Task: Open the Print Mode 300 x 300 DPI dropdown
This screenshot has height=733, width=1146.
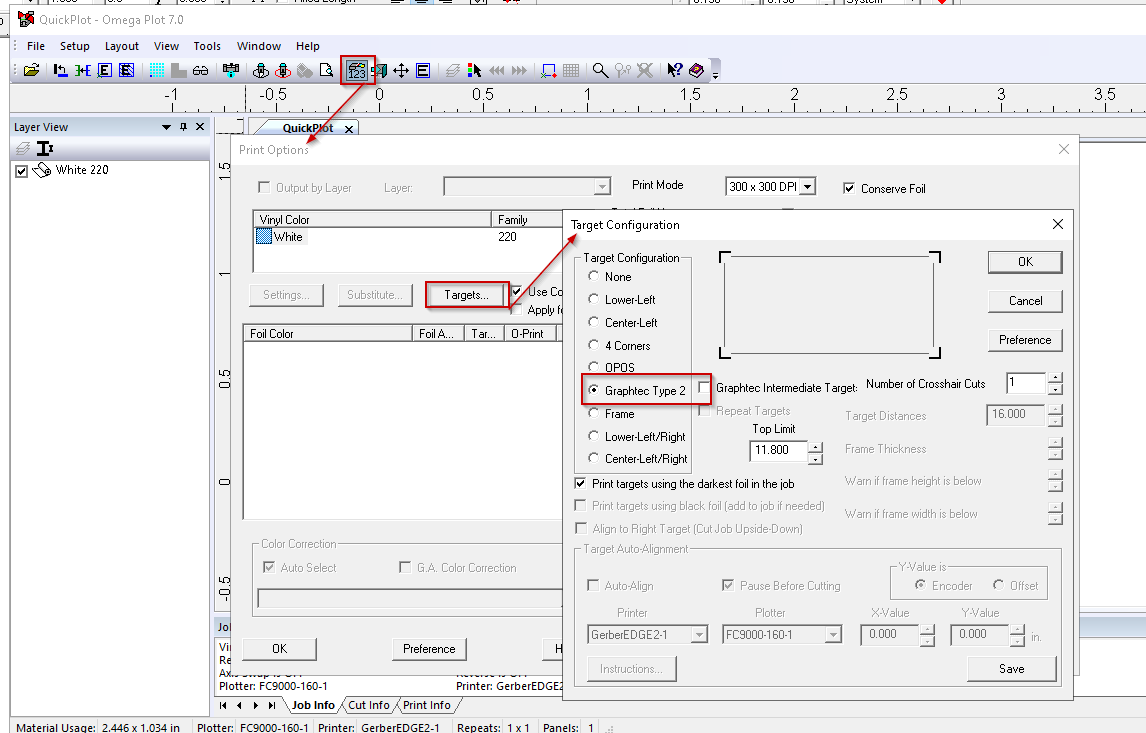Action: coord(807,187)
